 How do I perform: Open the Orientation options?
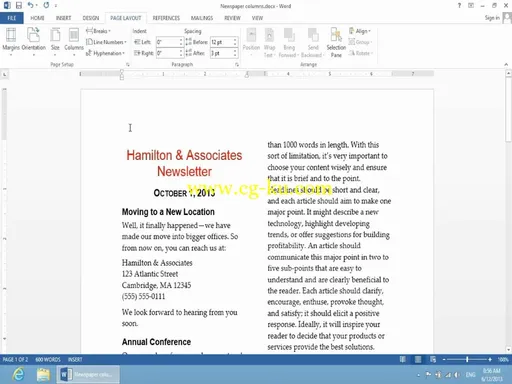pyautogui.click(x=33, y=41)
